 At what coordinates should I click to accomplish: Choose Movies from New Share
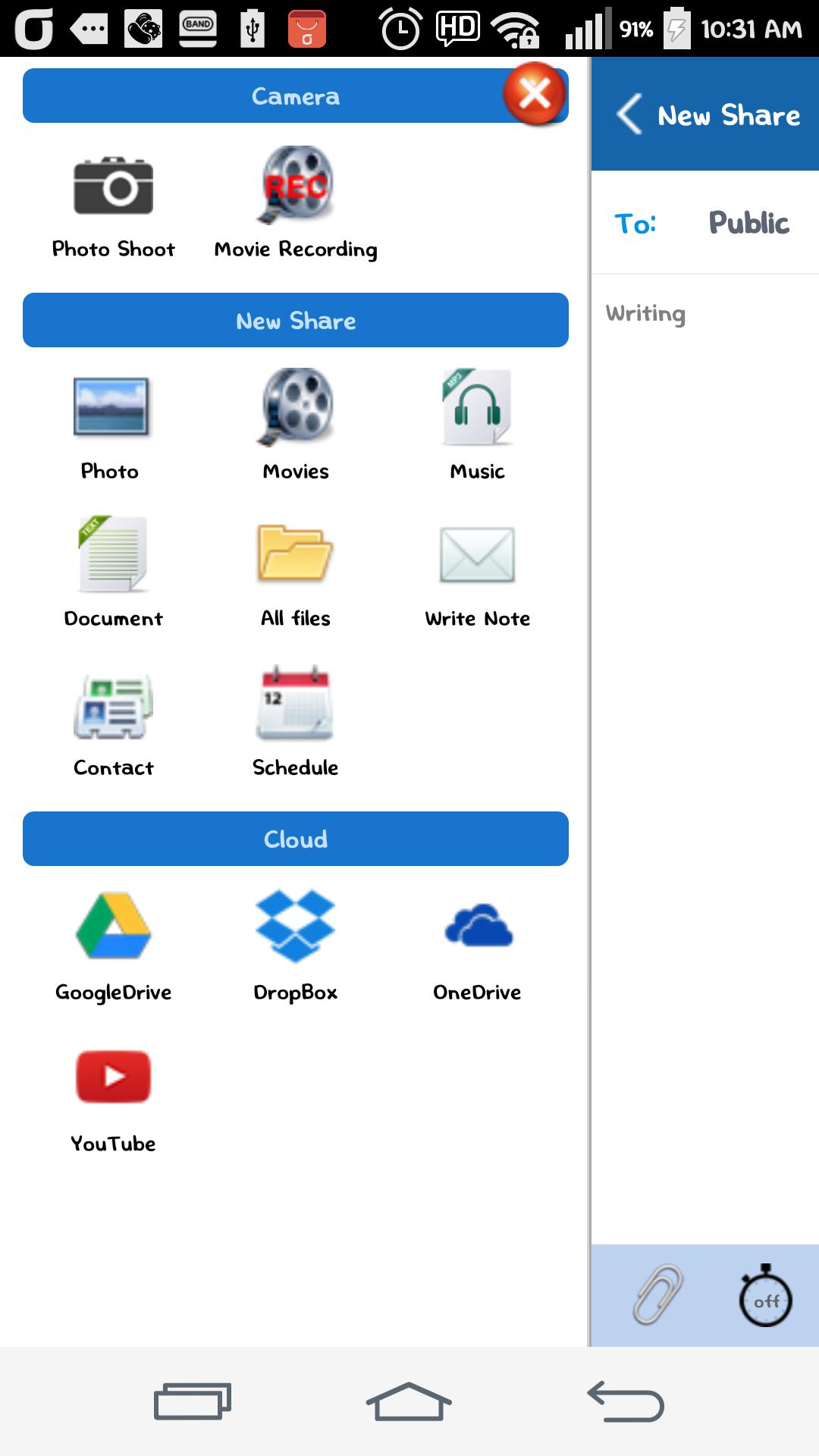296,407
